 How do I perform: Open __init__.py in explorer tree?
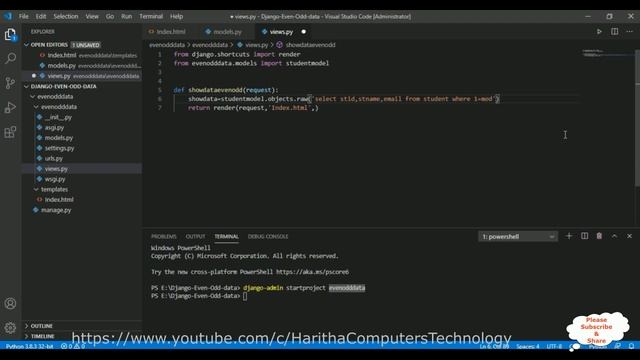82,117
